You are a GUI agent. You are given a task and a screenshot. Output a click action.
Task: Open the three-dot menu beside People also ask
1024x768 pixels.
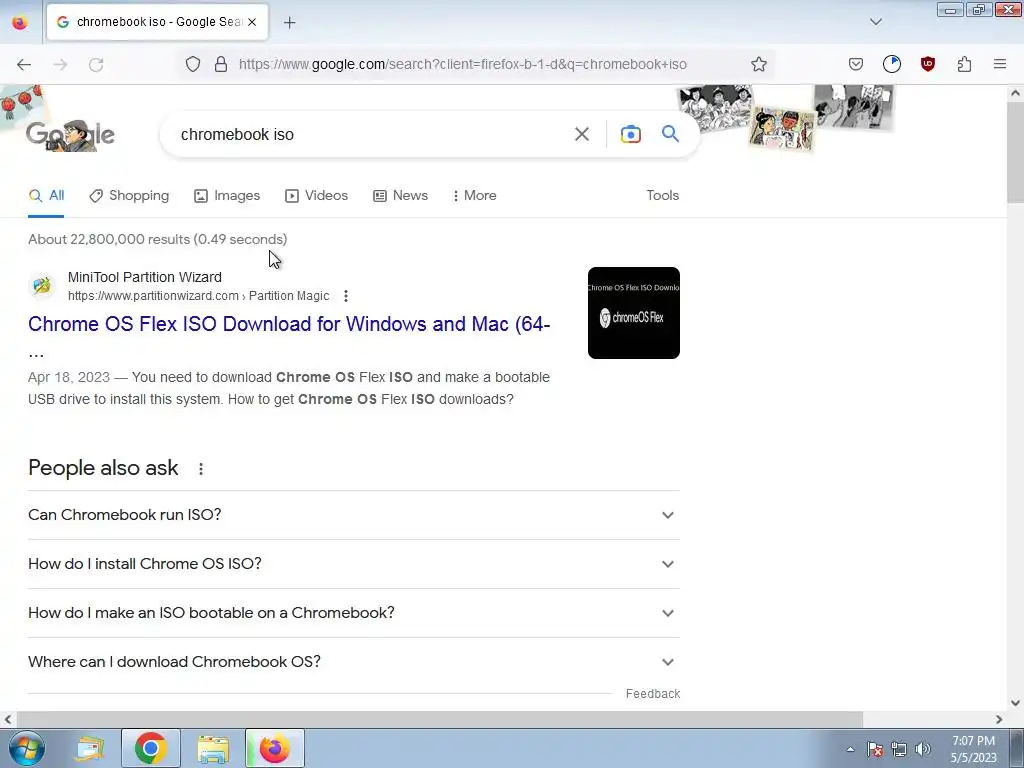pos(200,469)
